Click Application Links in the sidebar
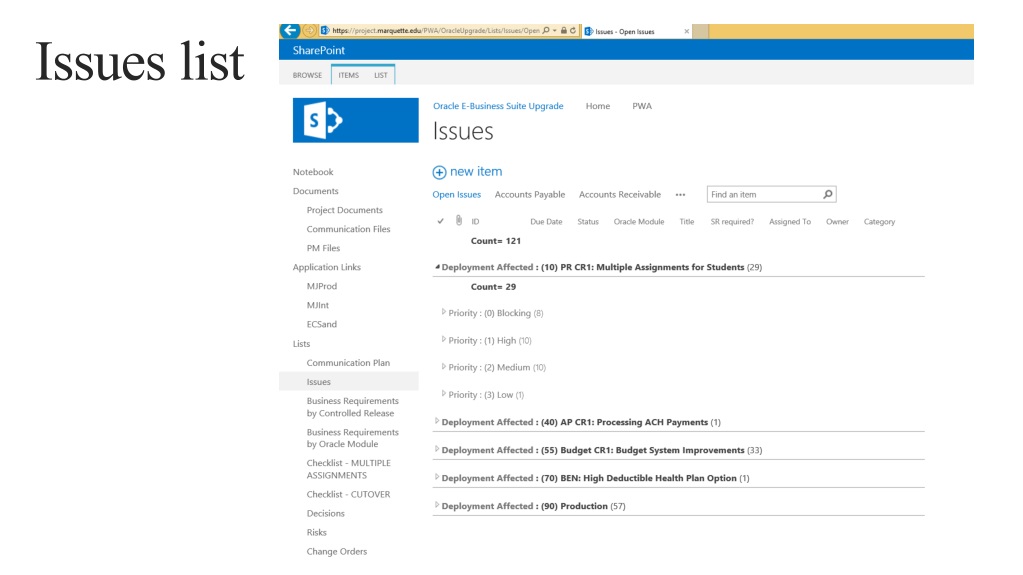1023x575 pixels. [327, 267]
